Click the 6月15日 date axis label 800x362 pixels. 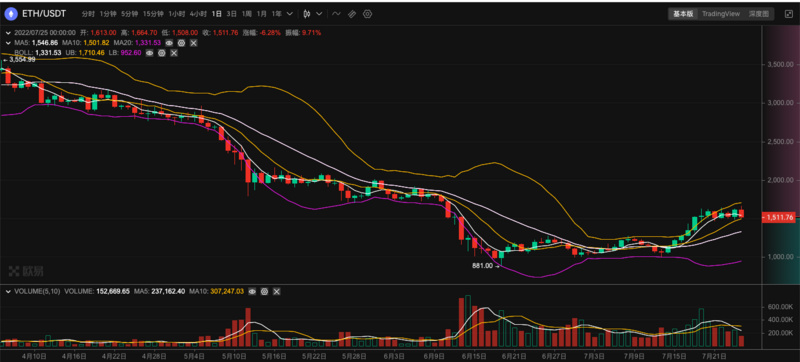(x=475, y=355)
